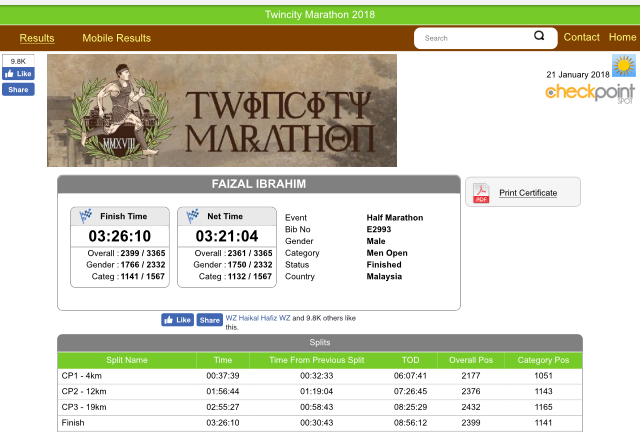Share the result below the runner card
This screenshot has width=640, height=440.
pyautogui.click(x=209, y=320)
